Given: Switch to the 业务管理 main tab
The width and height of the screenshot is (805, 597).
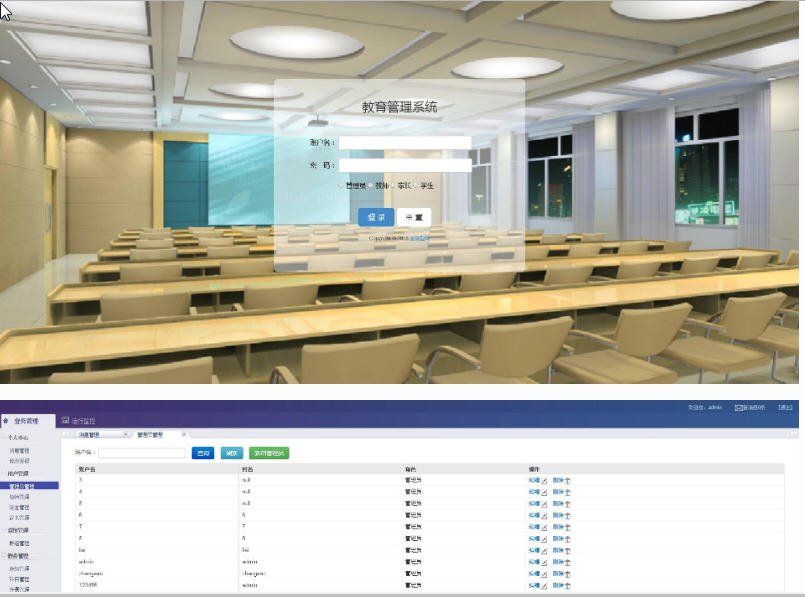Looking at the screenshot, I should pyautogui.click(x=27, y=421).
